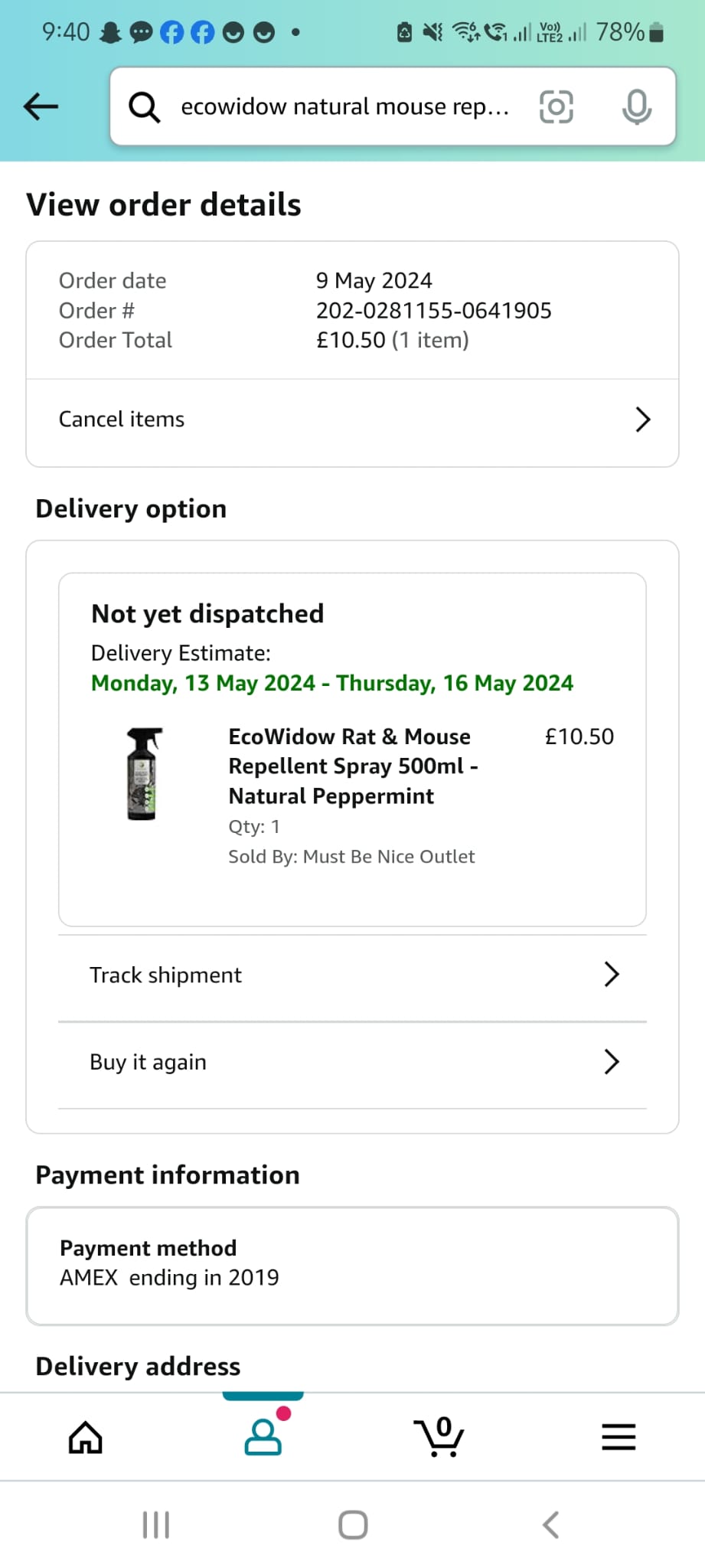Viewport: 705px width, 1568px height.
Task: Tap Android system back button
Action: pyautogui.click(x=550, y=1524)
